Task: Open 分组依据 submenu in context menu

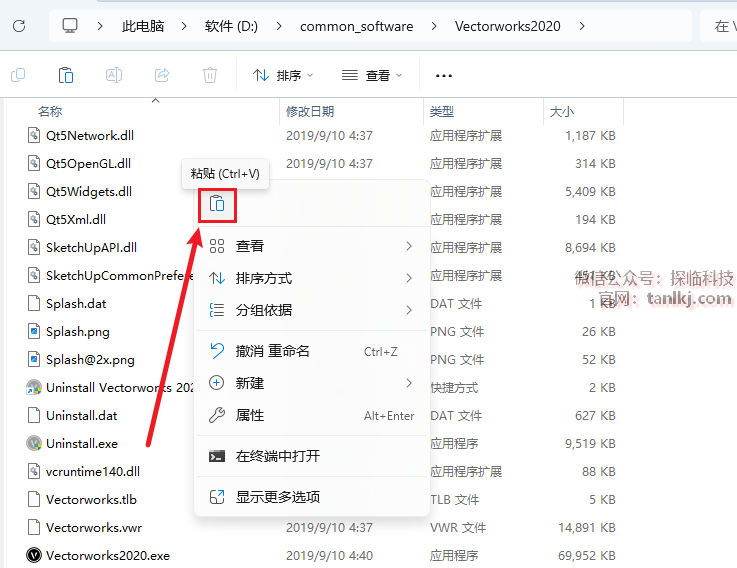Action: pyautogui.click(x=312, y=310)
